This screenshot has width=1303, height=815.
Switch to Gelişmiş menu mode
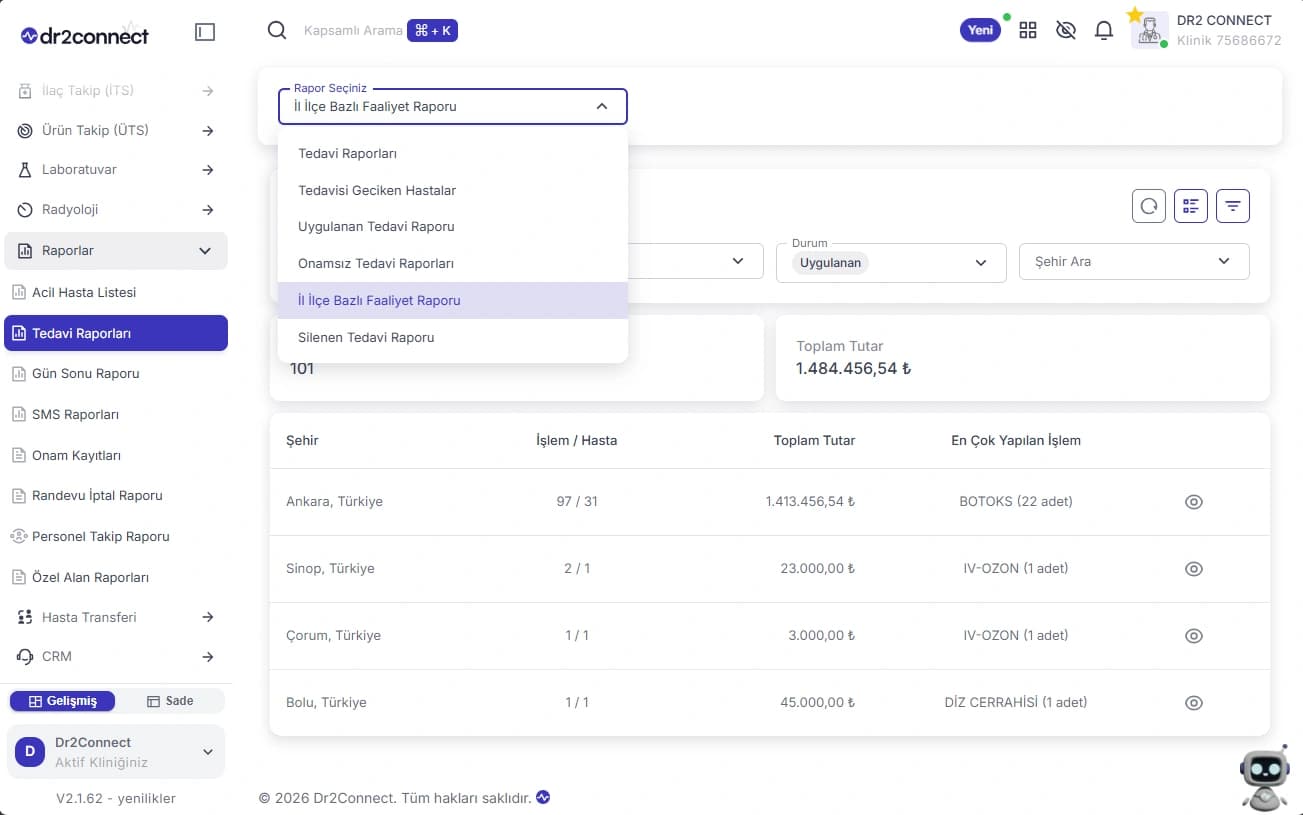62,701
